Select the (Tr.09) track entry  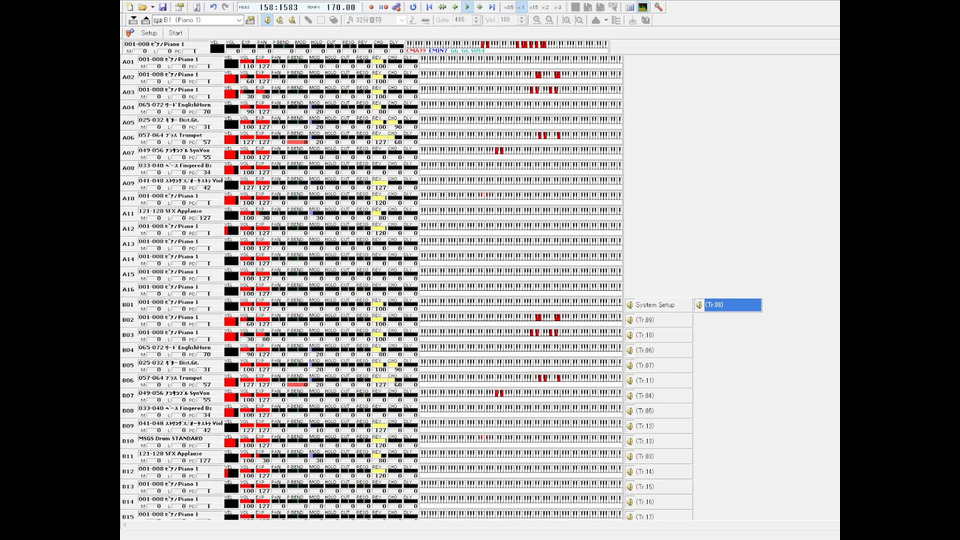(659, 320)
